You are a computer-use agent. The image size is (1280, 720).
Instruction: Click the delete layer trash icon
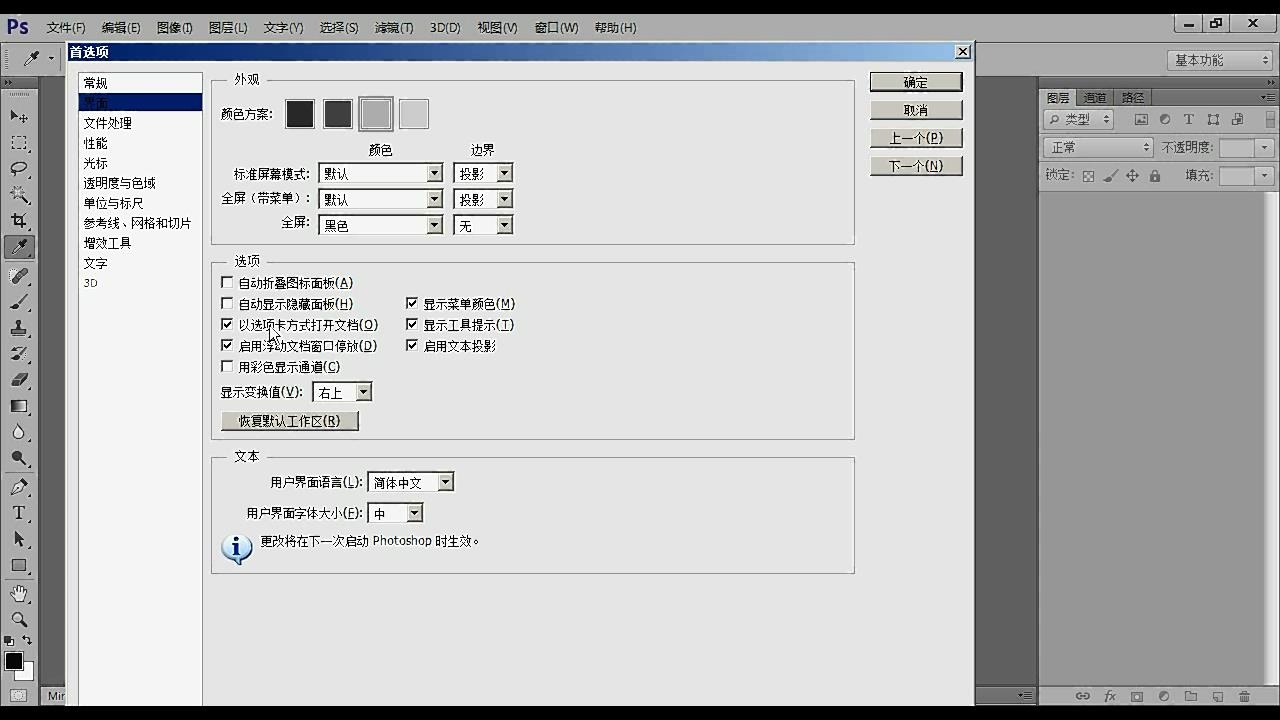click(1245, 696)
